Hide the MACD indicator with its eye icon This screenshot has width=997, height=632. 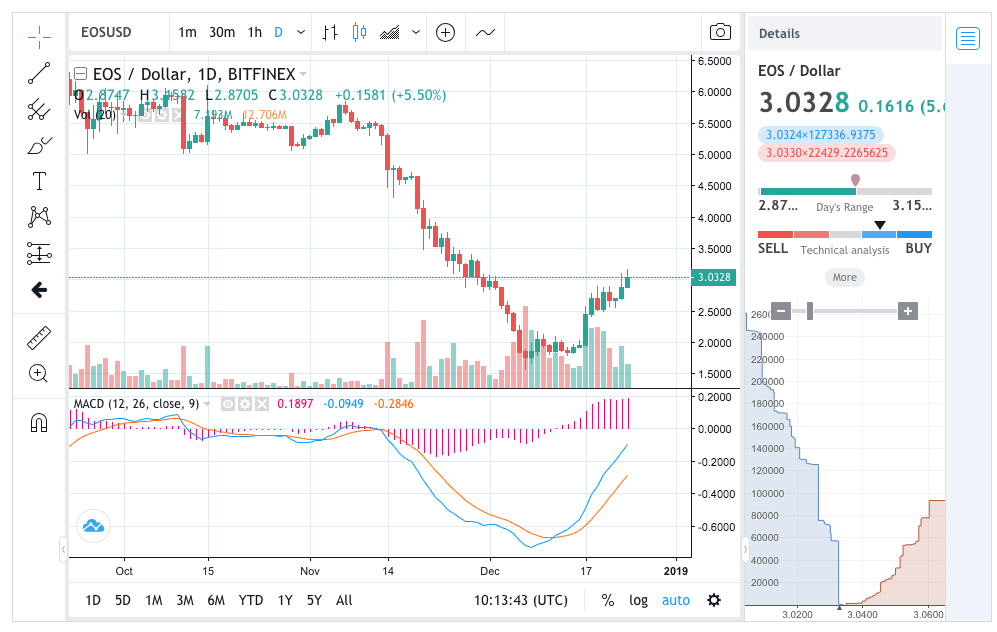pyautogui.click(x=228, y=404)
